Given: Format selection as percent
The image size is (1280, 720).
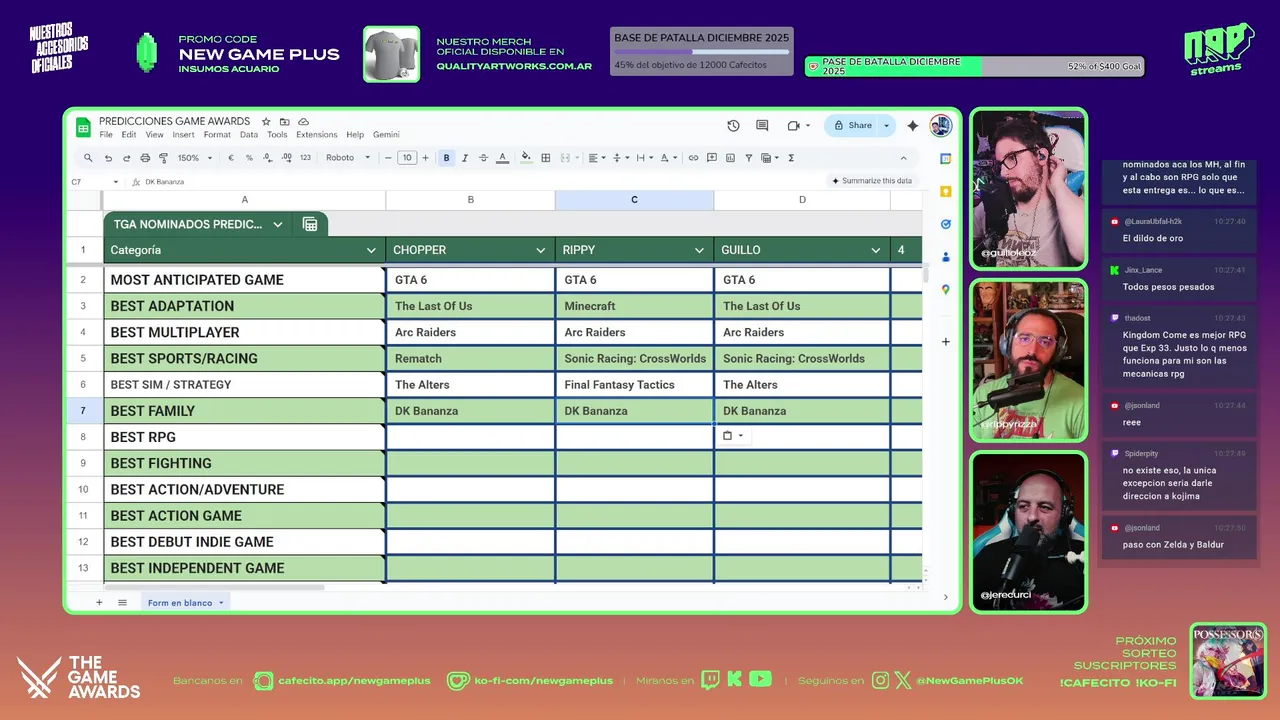Looking at the screenshot, I should (x=249, y=158).
